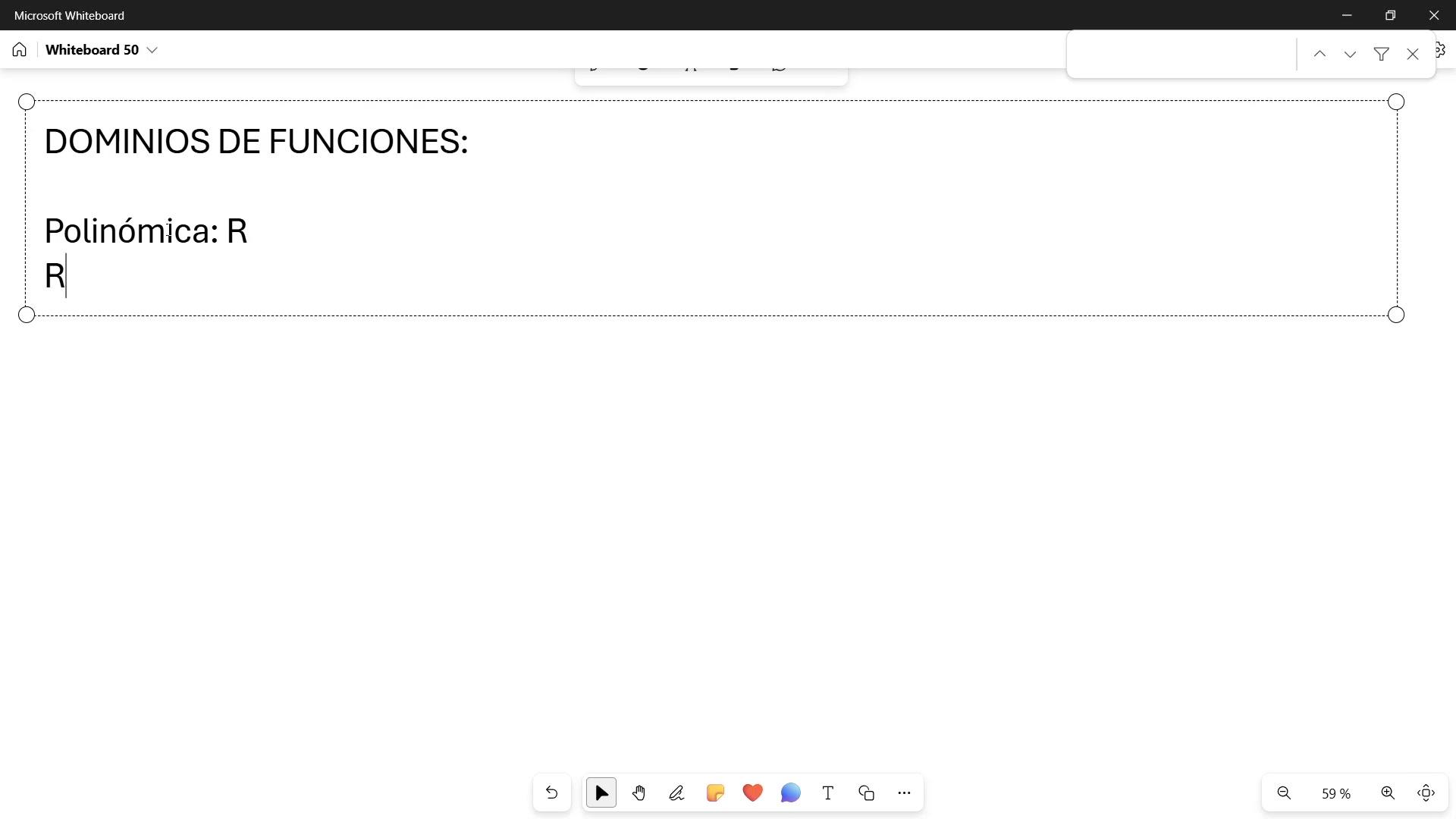
Task: Add a sticky note
Action: tap(714, 793)
